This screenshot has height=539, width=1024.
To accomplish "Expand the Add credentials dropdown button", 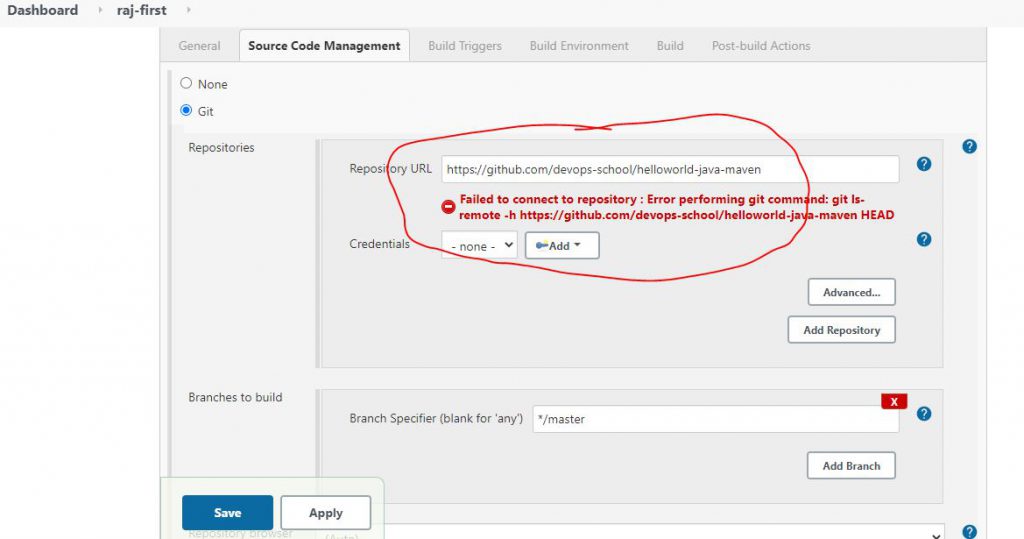I will pos(561,245).
